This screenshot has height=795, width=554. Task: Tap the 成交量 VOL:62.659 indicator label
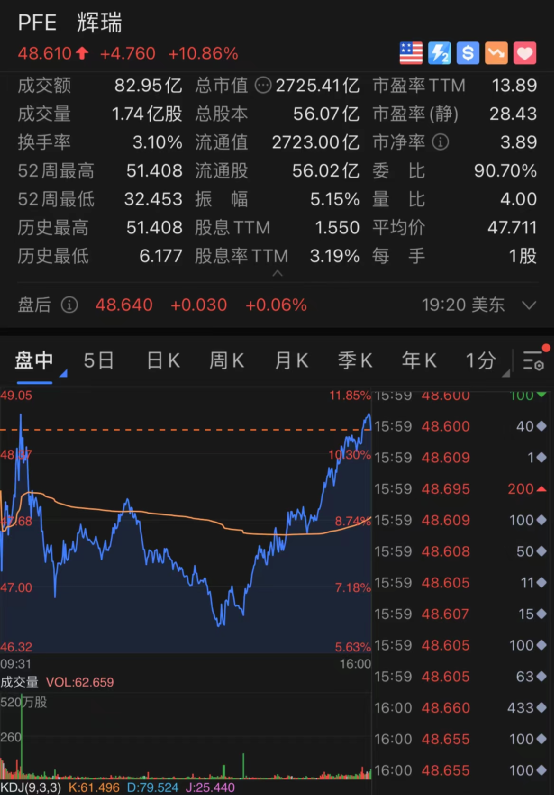click(x=57, y=682)
